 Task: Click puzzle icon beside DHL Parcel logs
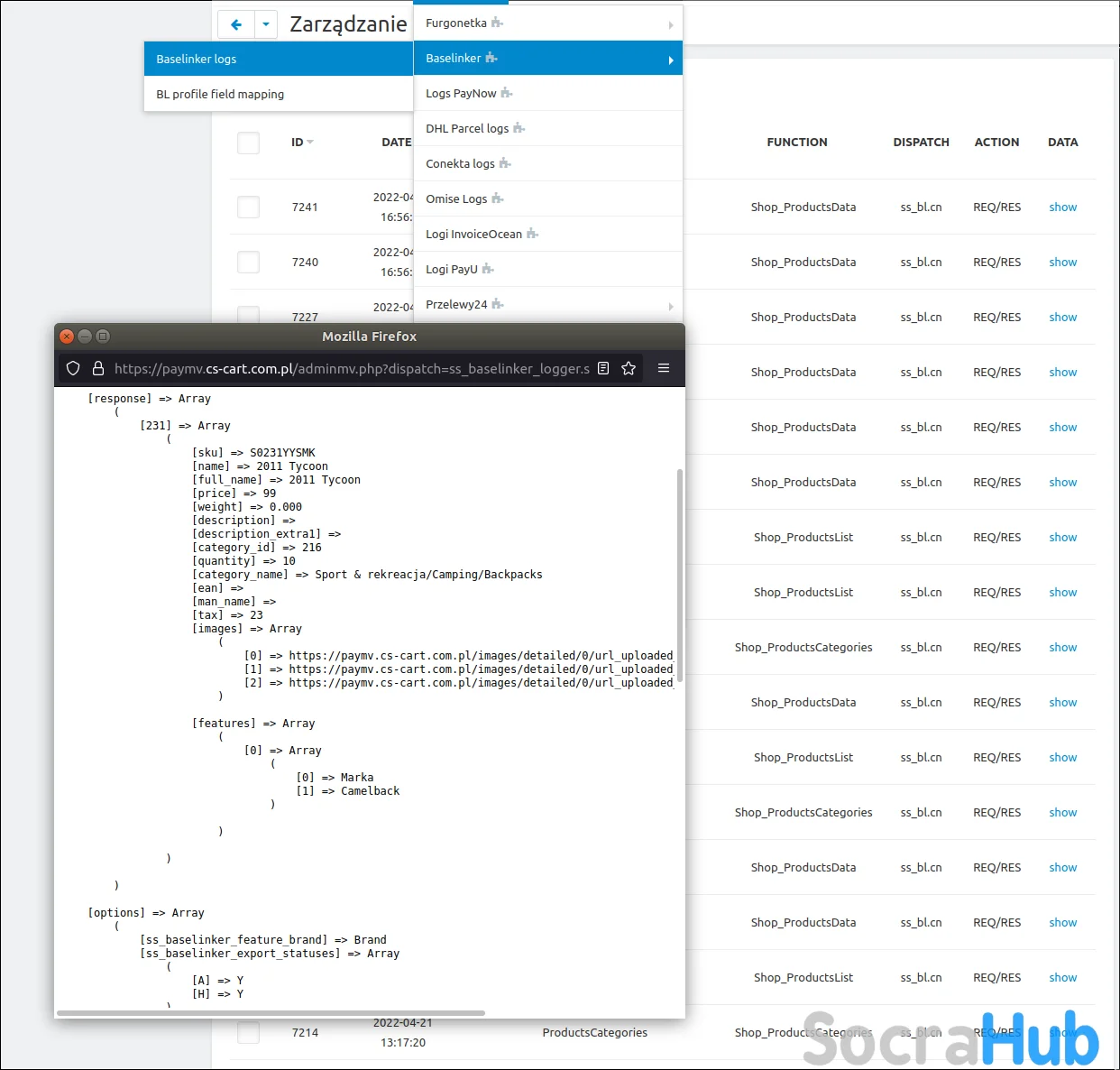(x=519, y=128)
